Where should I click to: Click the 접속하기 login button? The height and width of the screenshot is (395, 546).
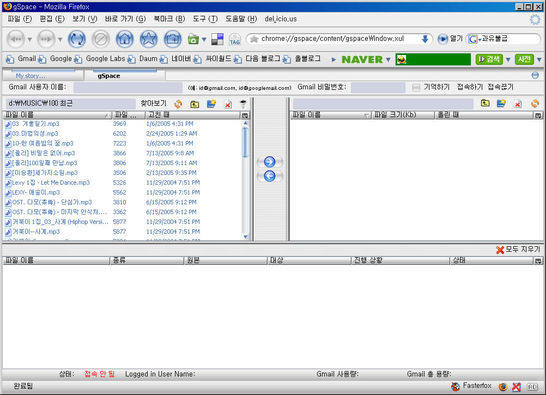[x=470, y=87]
